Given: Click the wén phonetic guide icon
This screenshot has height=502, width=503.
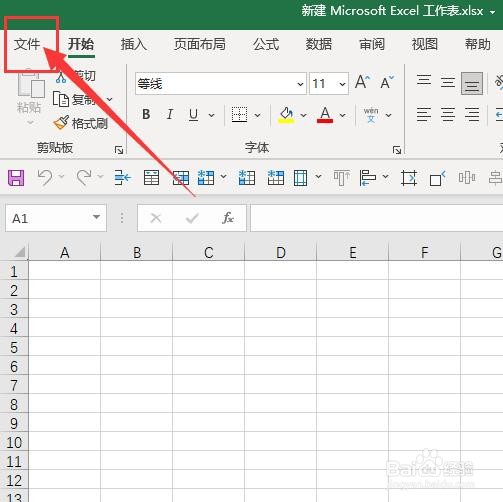Looking at the screenshot, I should 371,115.
